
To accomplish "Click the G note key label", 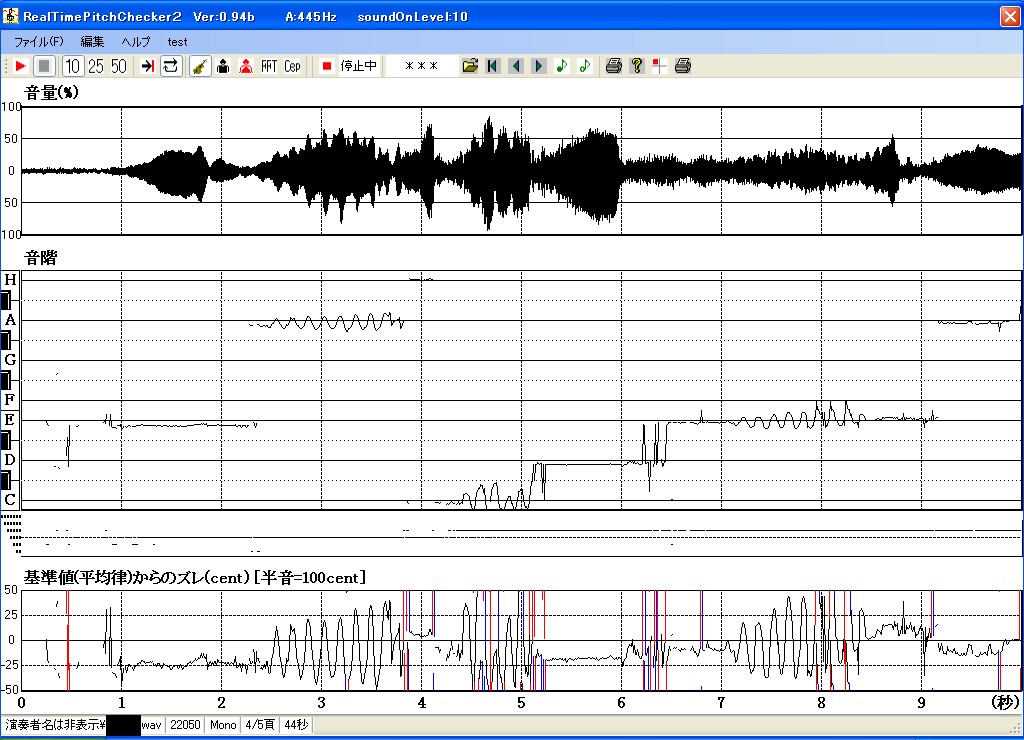I will click(10, 359).
